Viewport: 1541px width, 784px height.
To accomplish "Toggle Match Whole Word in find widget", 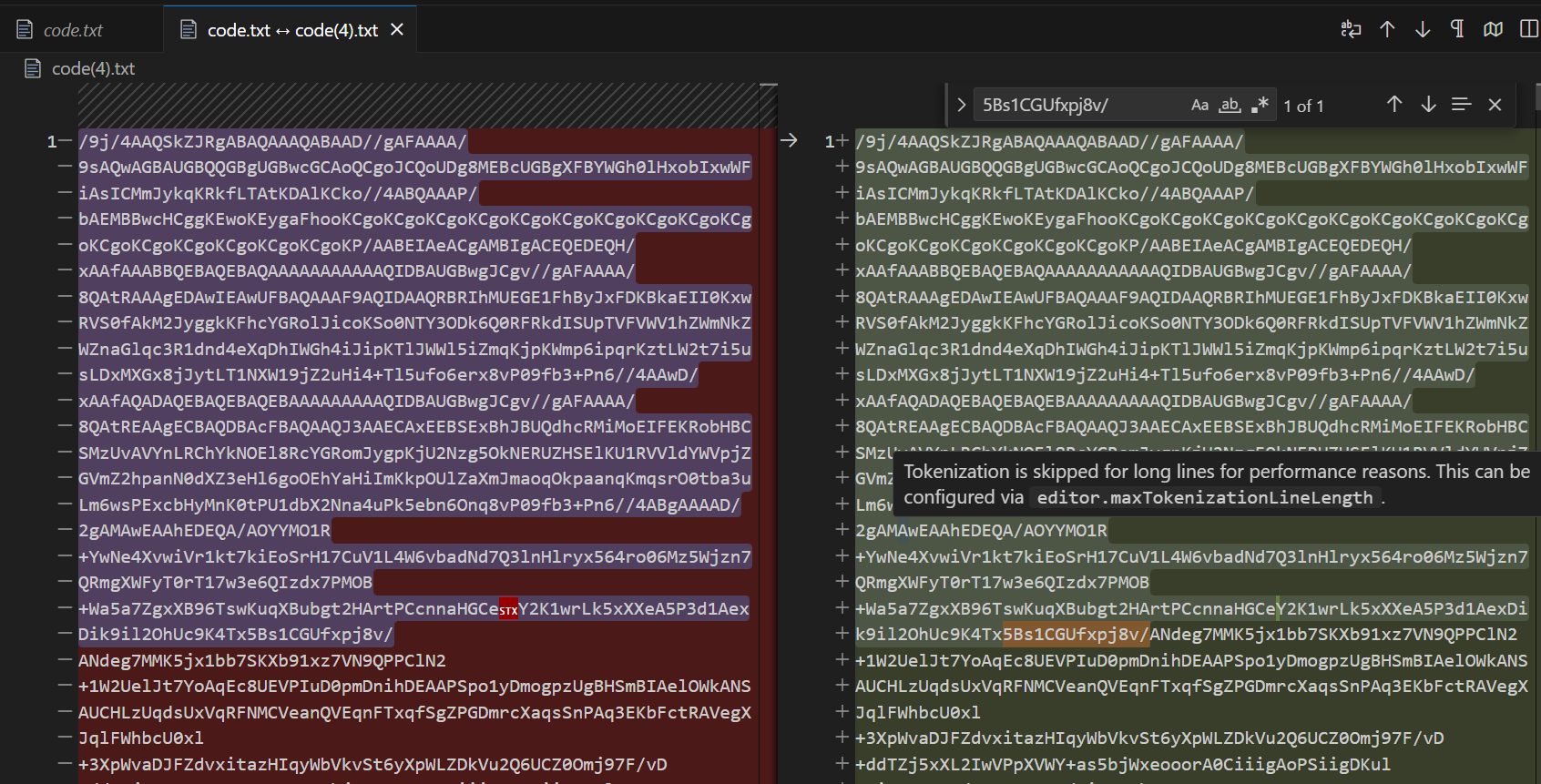I will click(x=1230, y=105).
